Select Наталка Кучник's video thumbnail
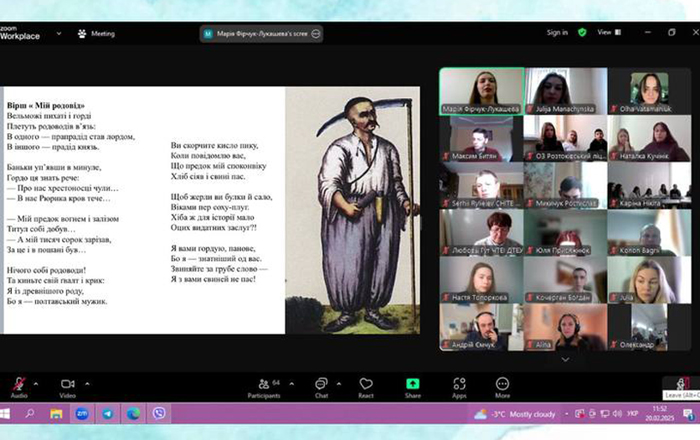 tap(649, 138)
